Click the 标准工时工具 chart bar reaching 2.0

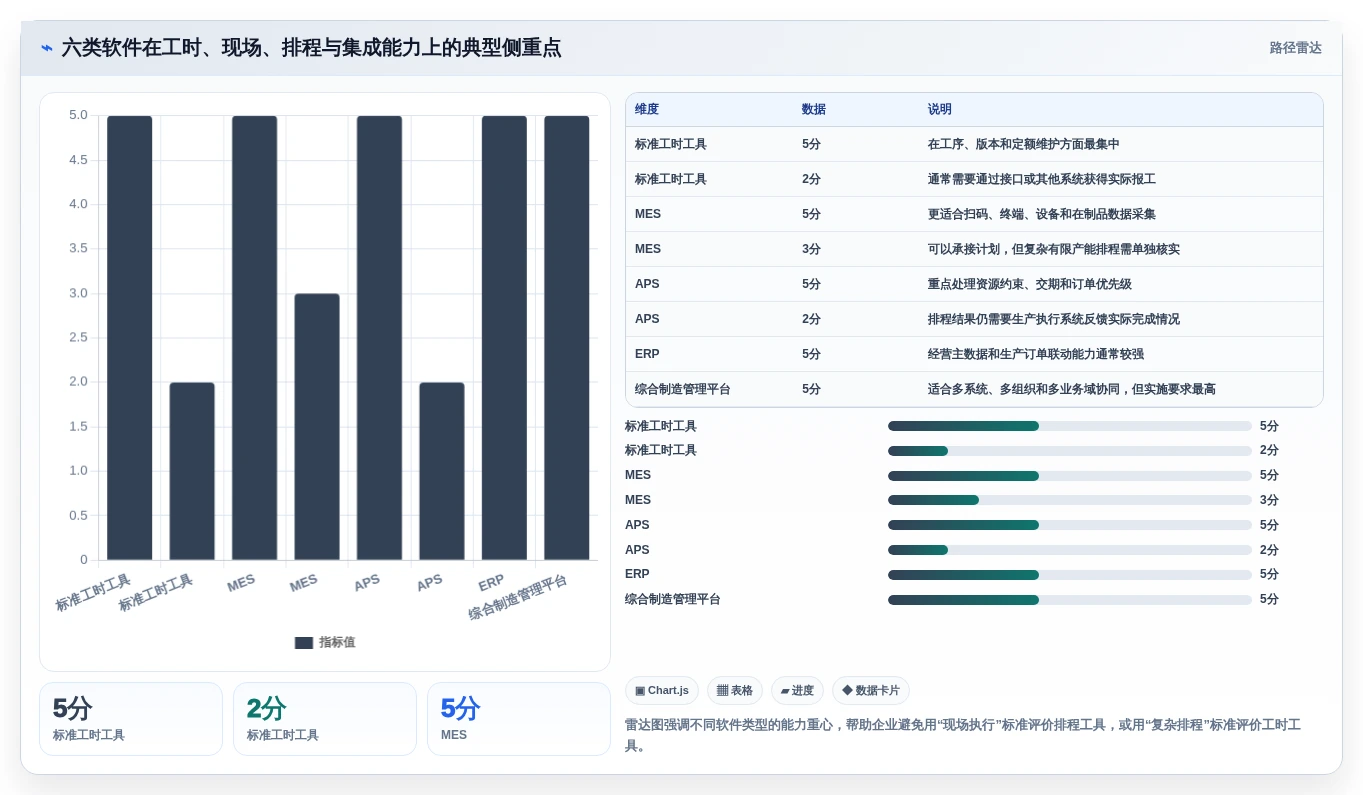[192, 471]
